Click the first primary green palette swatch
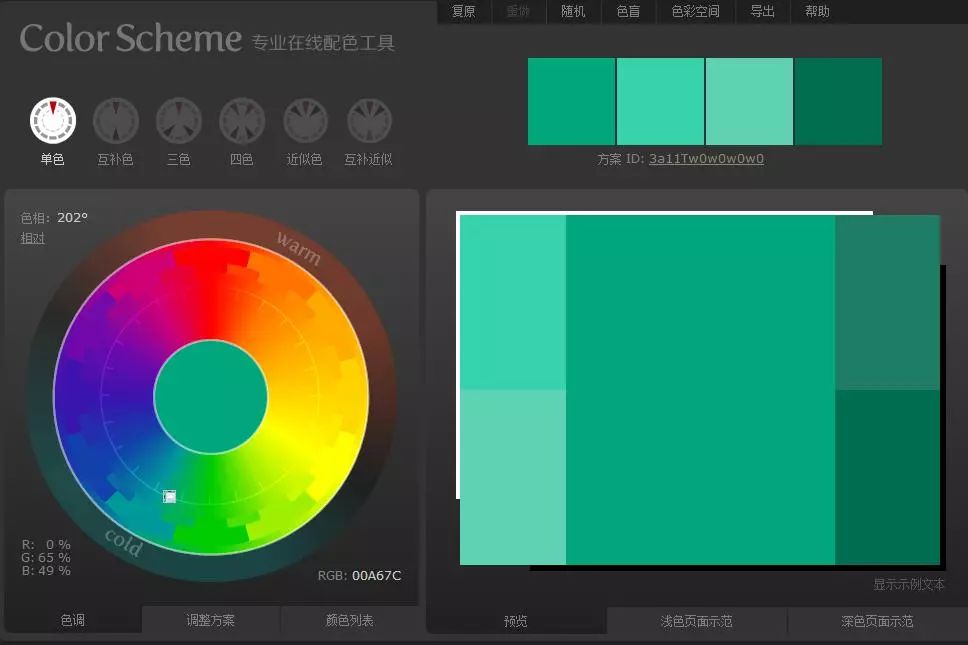Screen dimensions: 968x645 click(572, 101)
